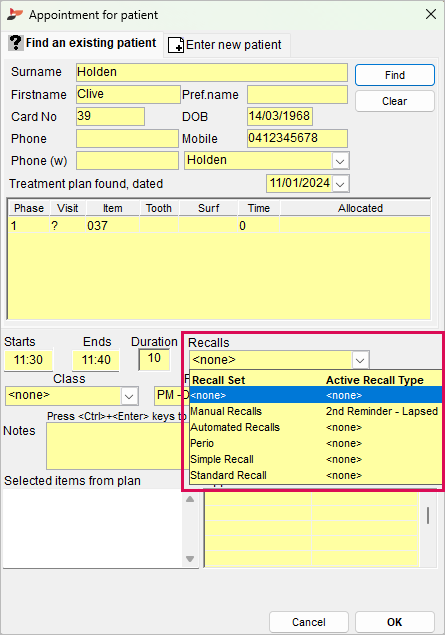The height and width of the screenshot is (635, 445).
Task: Click scroll up arrow in selected items list
Action: (190, 499)
